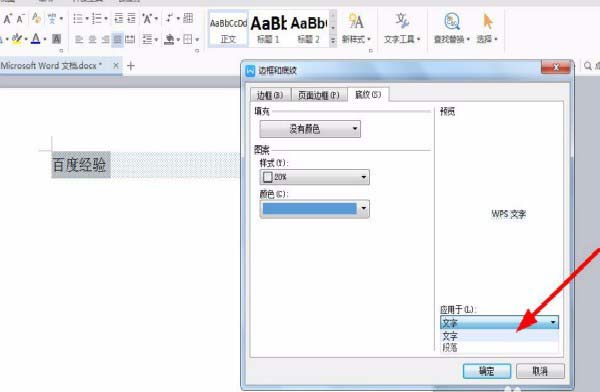Align the paragraph right
Screen dimensions: 600x392
[x=105, y=39]
